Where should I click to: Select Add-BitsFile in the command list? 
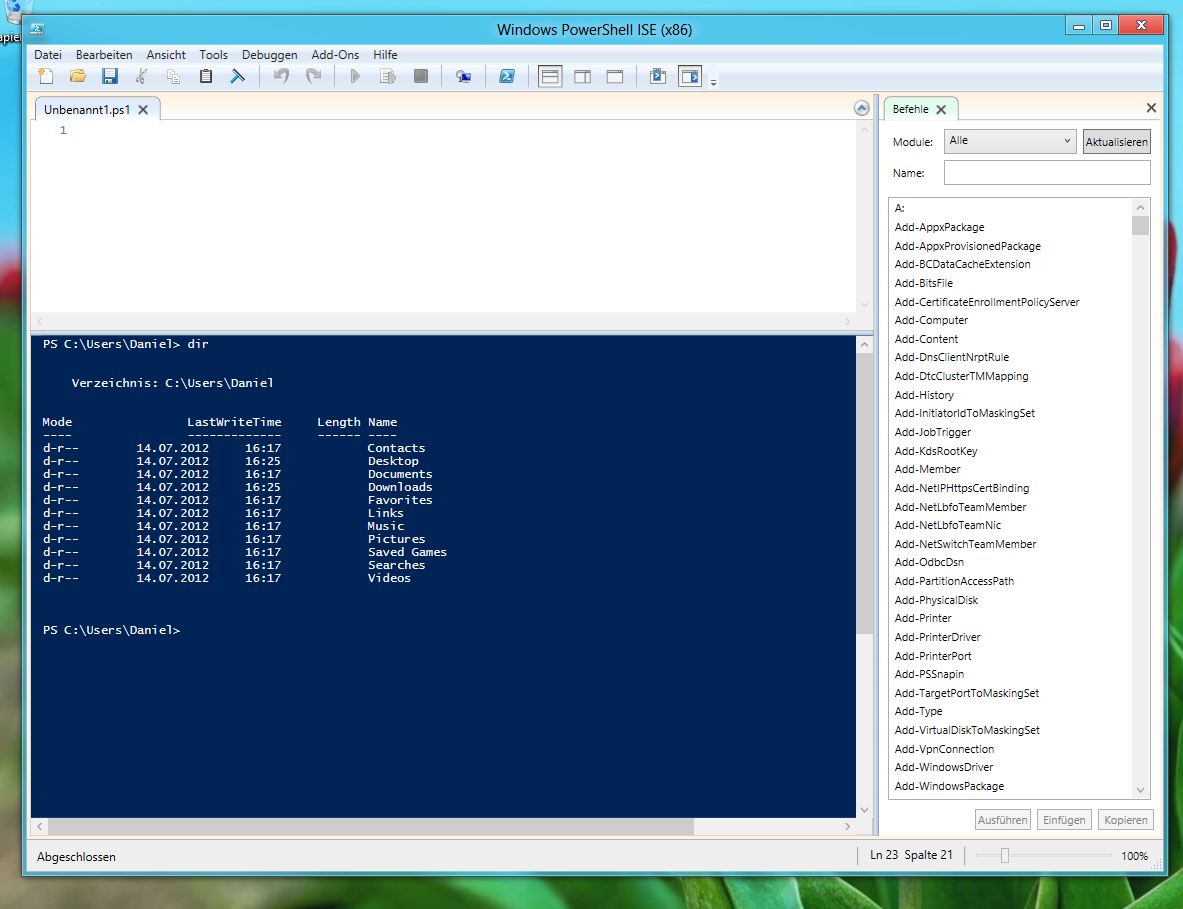pyautogui.click(x=923, y=283)
